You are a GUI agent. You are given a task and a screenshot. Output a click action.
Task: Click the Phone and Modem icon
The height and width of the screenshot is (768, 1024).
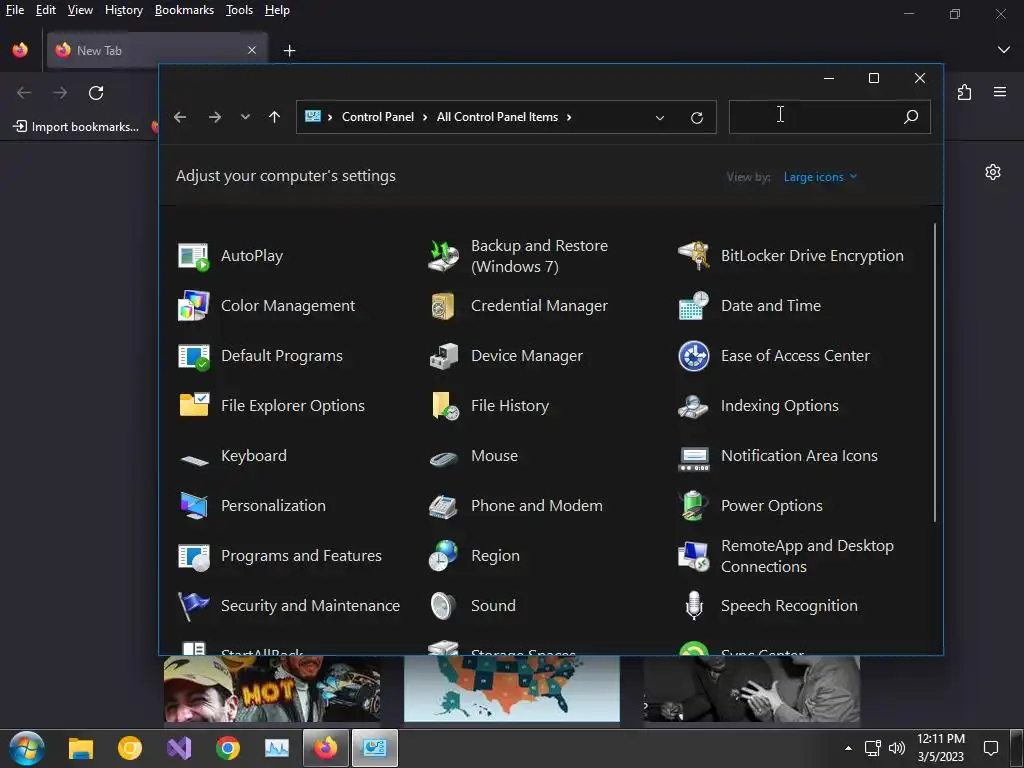coord(443,506)
